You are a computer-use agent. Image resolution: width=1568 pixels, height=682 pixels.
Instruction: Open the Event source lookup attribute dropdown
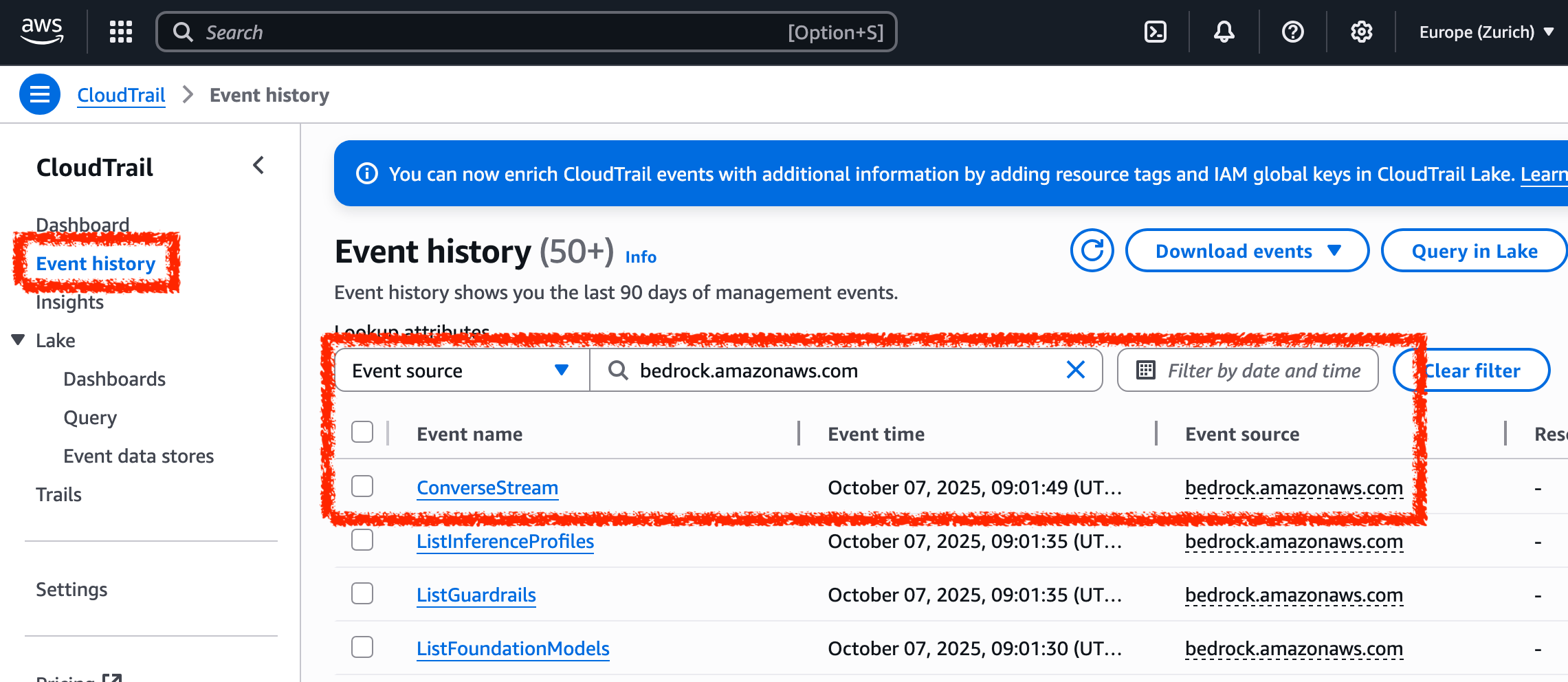pyautogui.click(x=461, y=370)
